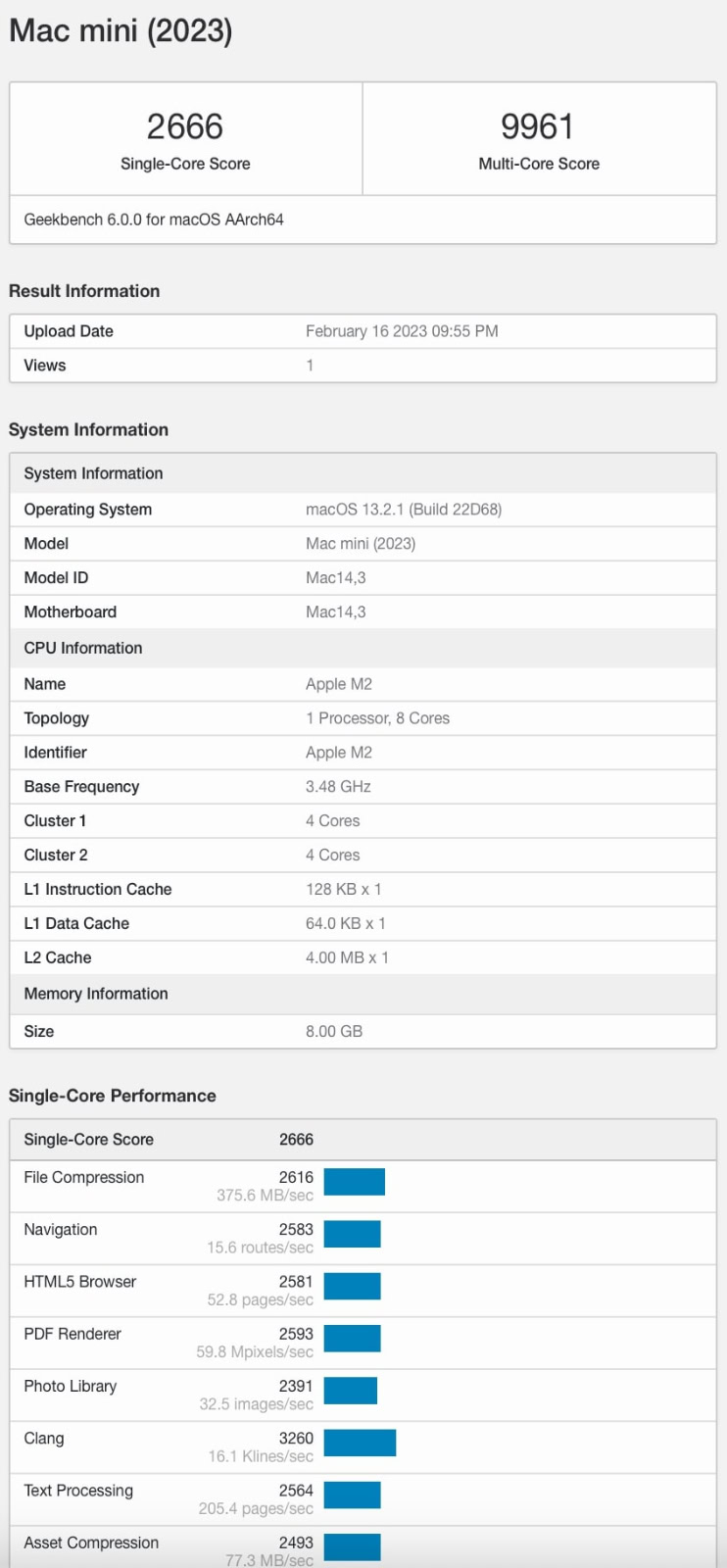Click the Single-Core Performance heading
Viewport: 727px width, 1568px height.
coord(113,1096)
